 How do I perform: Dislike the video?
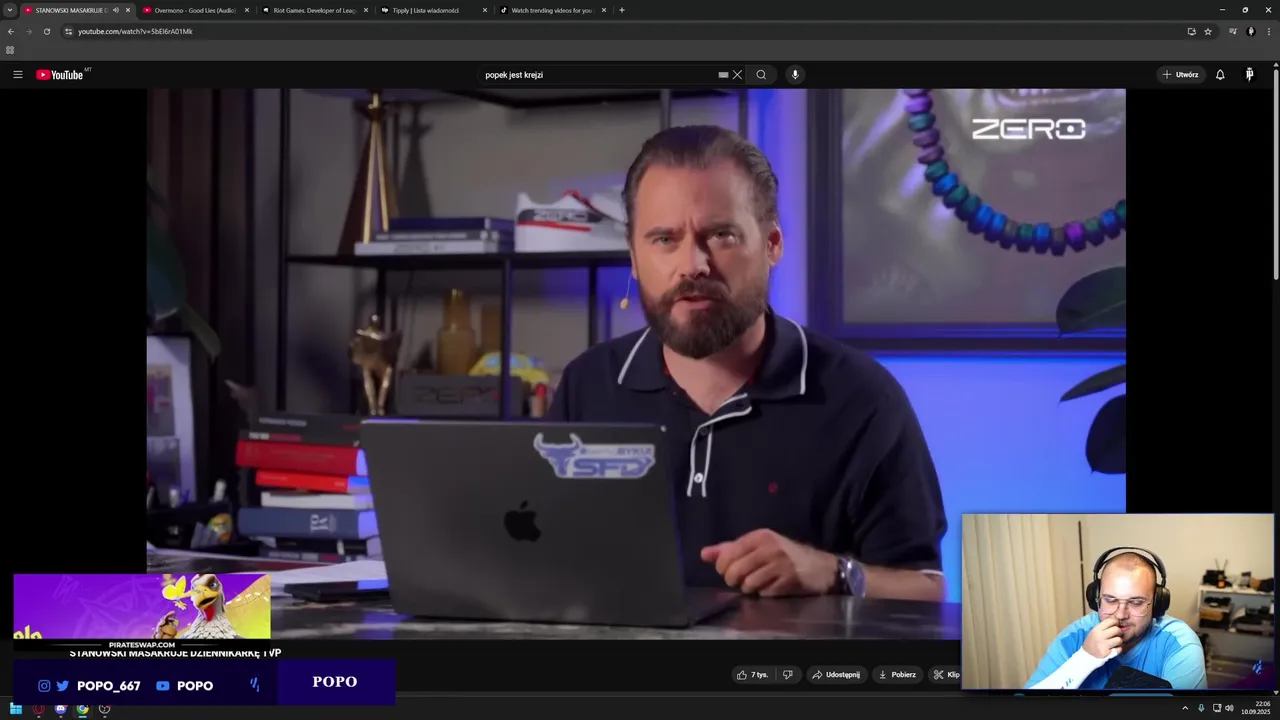787,675
